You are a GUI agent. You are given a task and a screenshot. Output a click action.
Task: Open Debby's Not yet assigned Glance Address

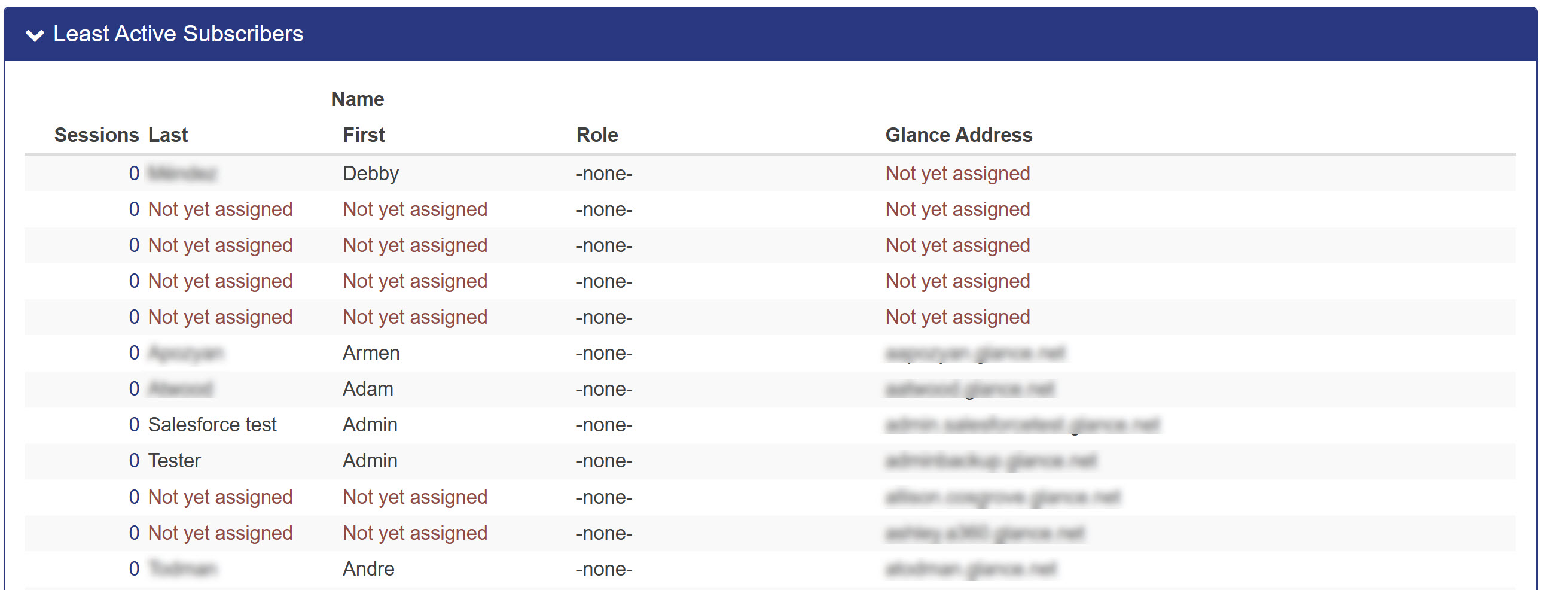click(x=957, y=174)
